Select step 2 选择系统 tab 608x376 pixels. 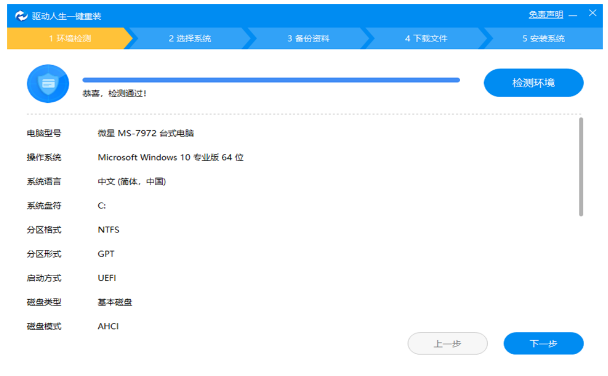(190, 38)
